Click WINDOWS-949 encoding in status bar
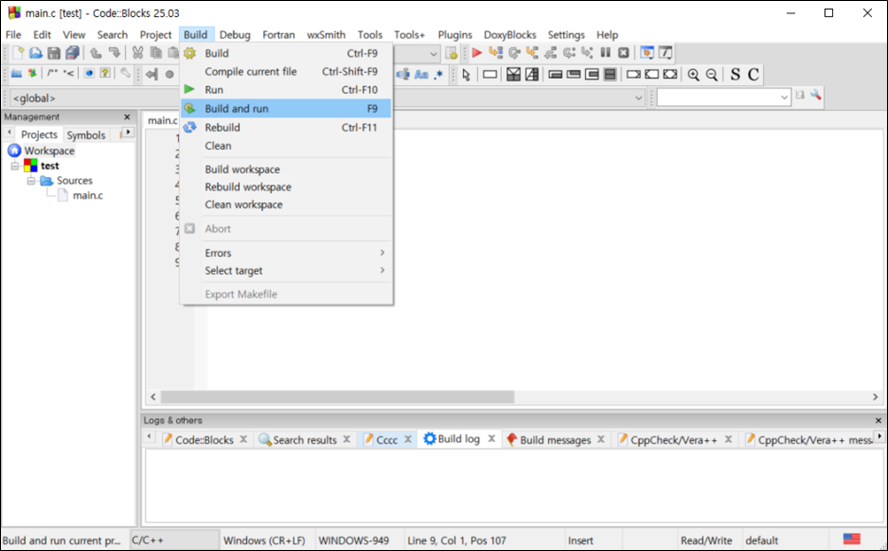 pyautogui.click(x=353, y=540)
